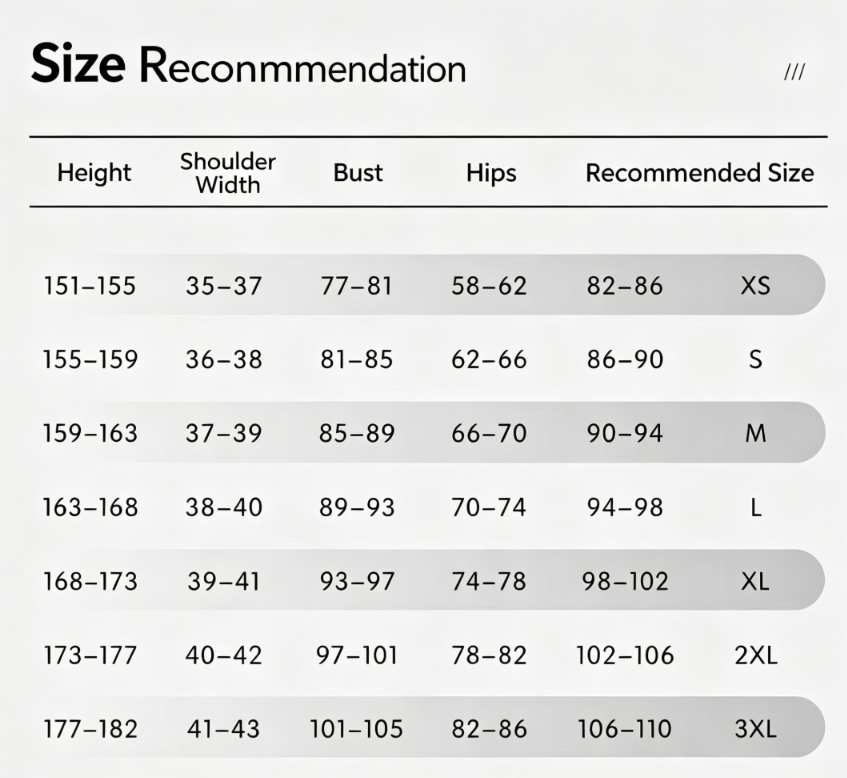Select the 2XL size label
847x778 pixels.
756,655
